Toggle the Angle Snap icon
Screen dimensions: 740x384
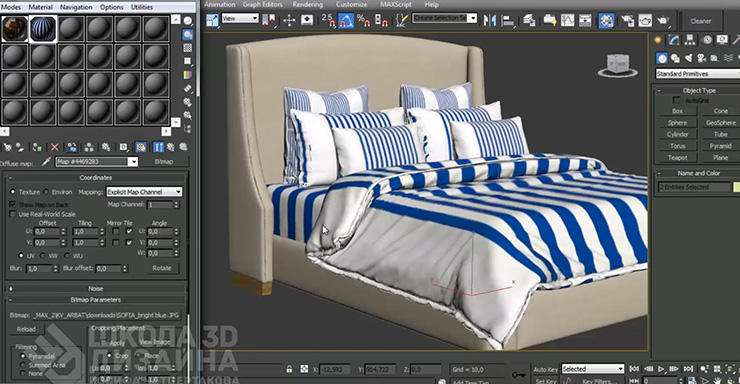click(x=345, y=20)
